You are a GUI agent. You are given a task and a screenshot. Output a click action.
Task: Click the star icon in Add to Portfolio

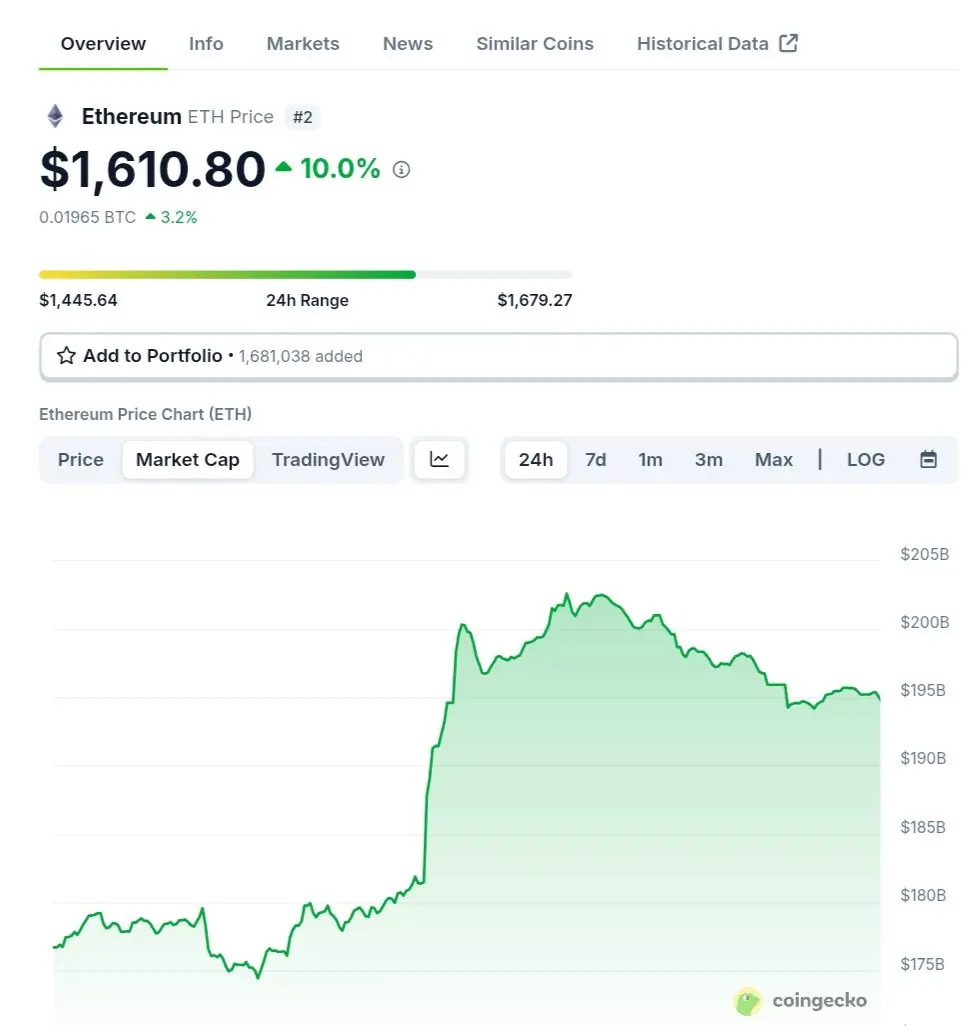coord(66,355)
